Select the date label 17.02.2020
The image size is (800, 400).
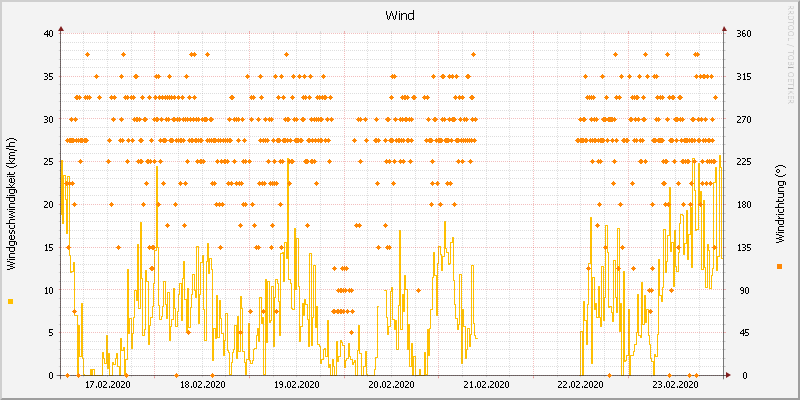[x=107, y=385]
